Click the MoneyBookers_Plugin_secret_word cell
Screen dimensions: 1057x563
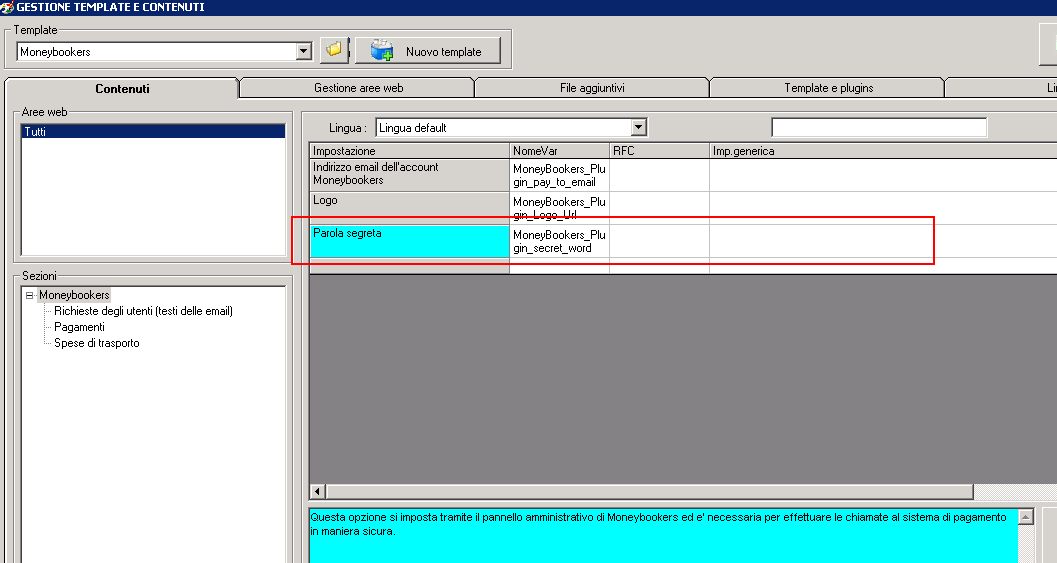(559, 241)
